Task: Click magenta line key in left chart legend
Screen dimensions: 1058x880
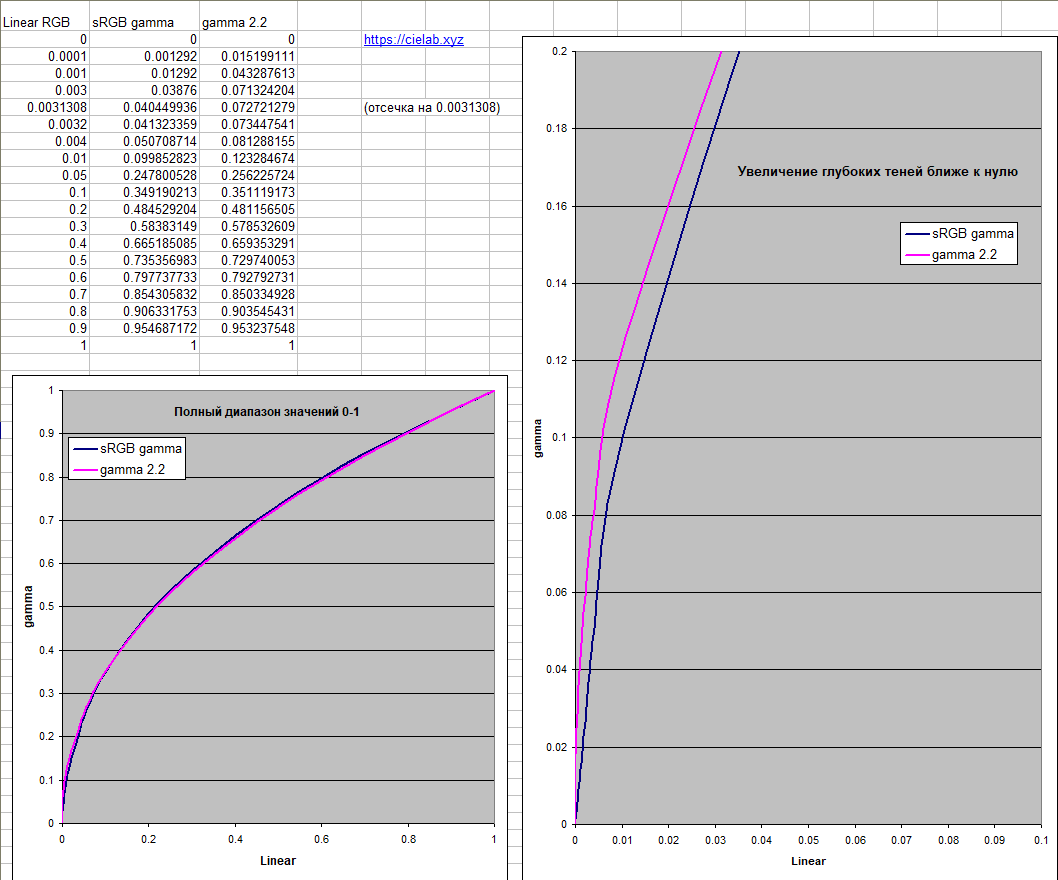Action: (83, 471)
